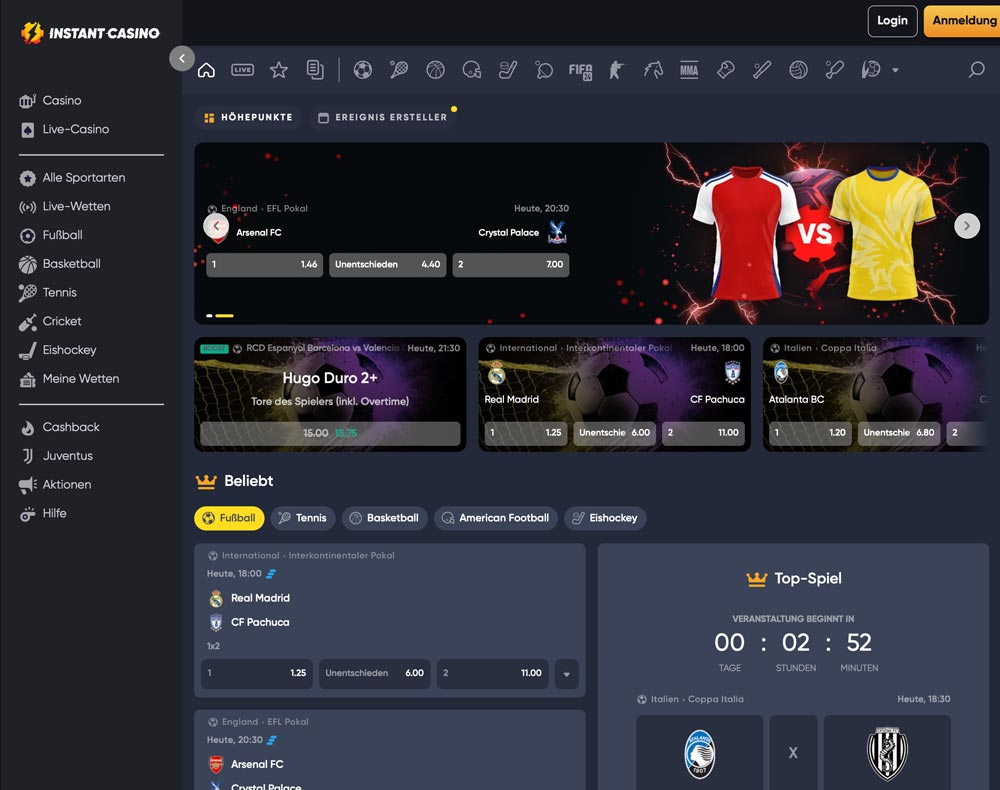Bet CF Pachuca 11.00 in highlight card
Image resolution: width=1000 pixels, height=790 pixels.
pyautogui.click(x=703, y=433)
